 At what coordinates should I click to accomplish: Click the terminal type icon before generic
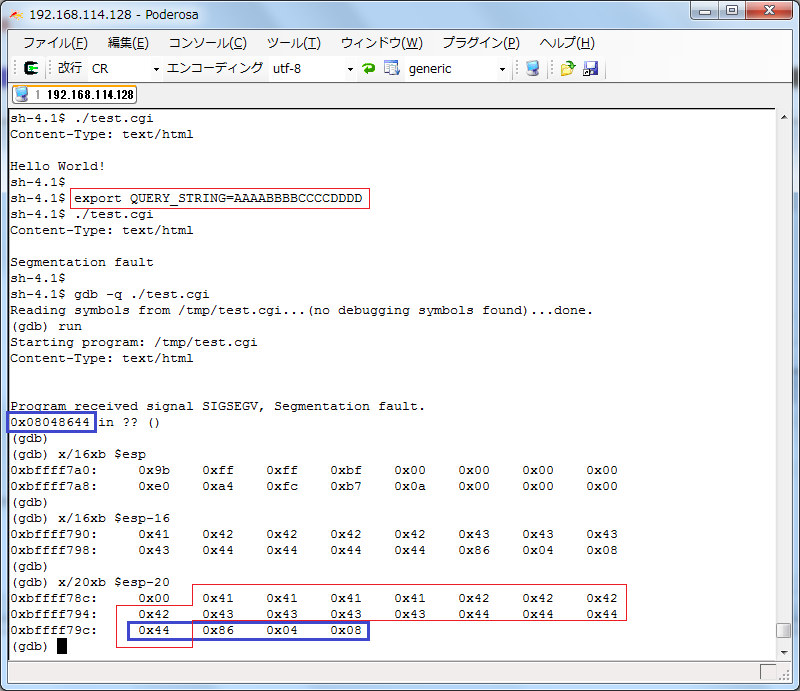pos(392,68)
